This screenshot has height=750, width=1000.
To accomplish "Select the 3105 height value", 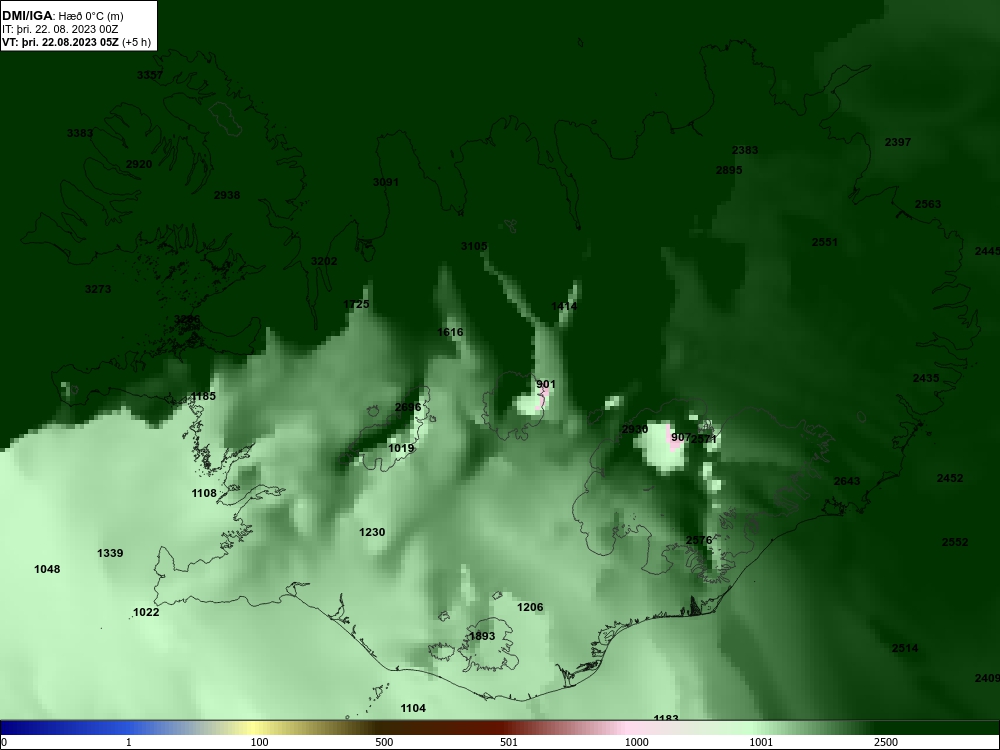I will tap(474, 246).
